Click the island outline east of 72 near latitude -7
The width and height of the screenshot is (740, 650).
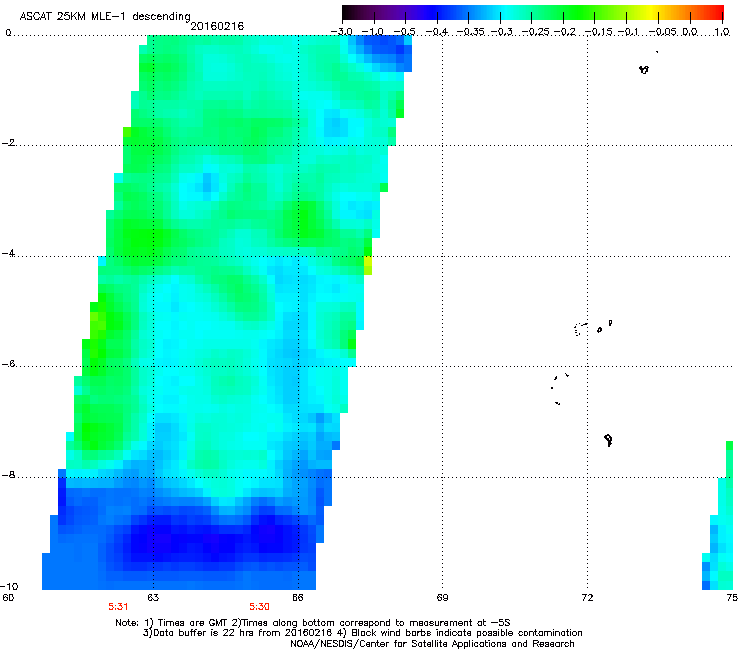point(608,440)
